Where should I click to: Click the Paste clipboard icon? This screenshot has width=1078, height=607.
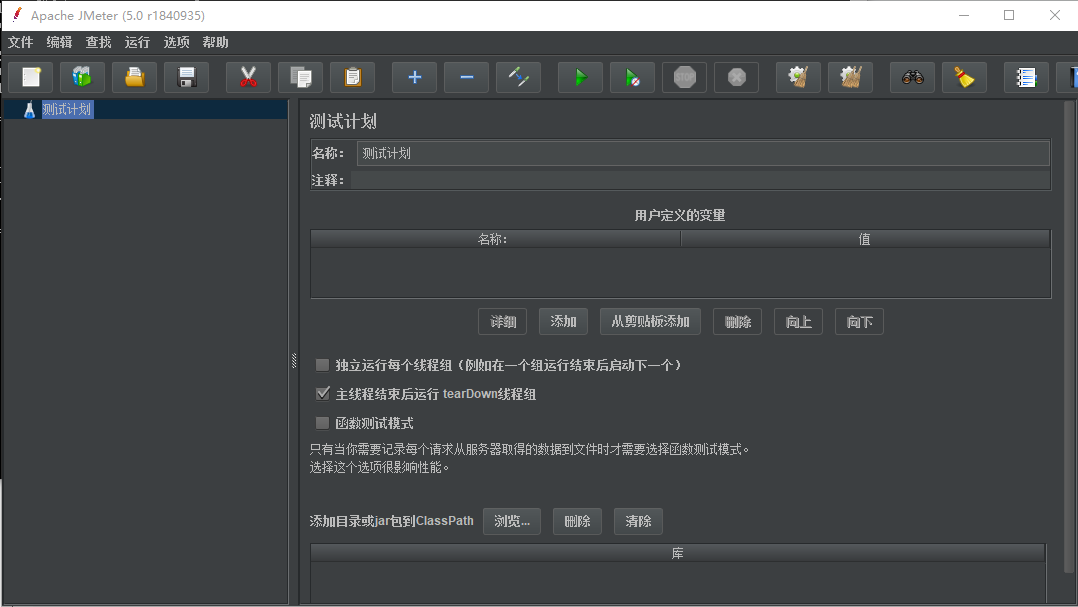pyautogui.click(x=353, y=77)
